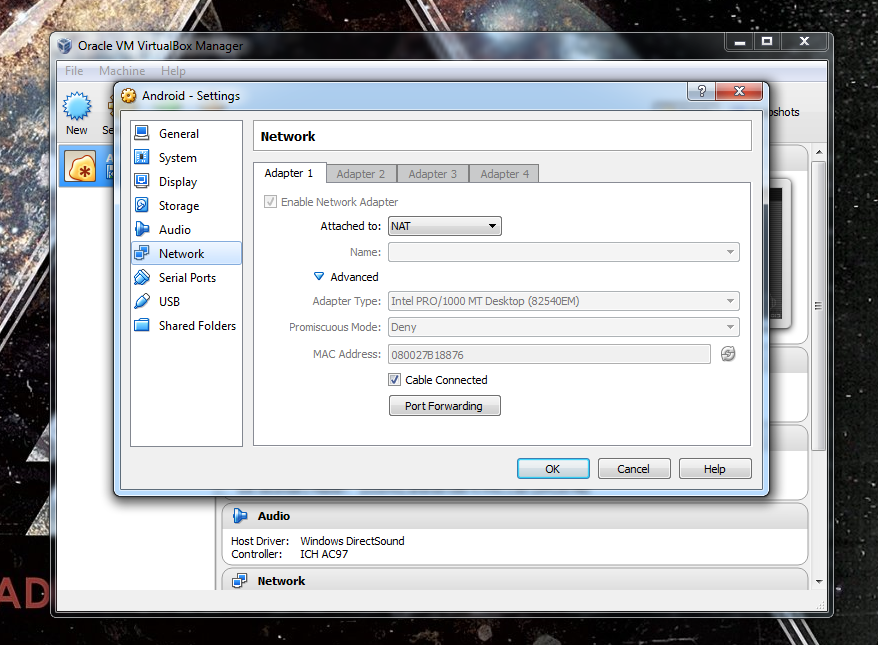Viewport: 878px width, 645px height.
Task: Switch to the Adapter 1 tab
Action: pyautogui.click(x=289, y=173)
